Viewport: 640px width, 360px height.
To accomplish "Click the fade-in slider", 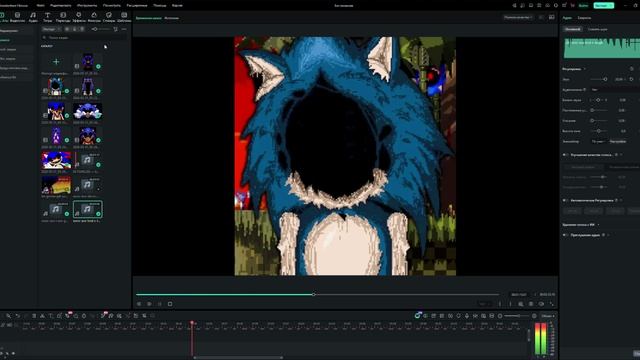I will click(598, 110).
